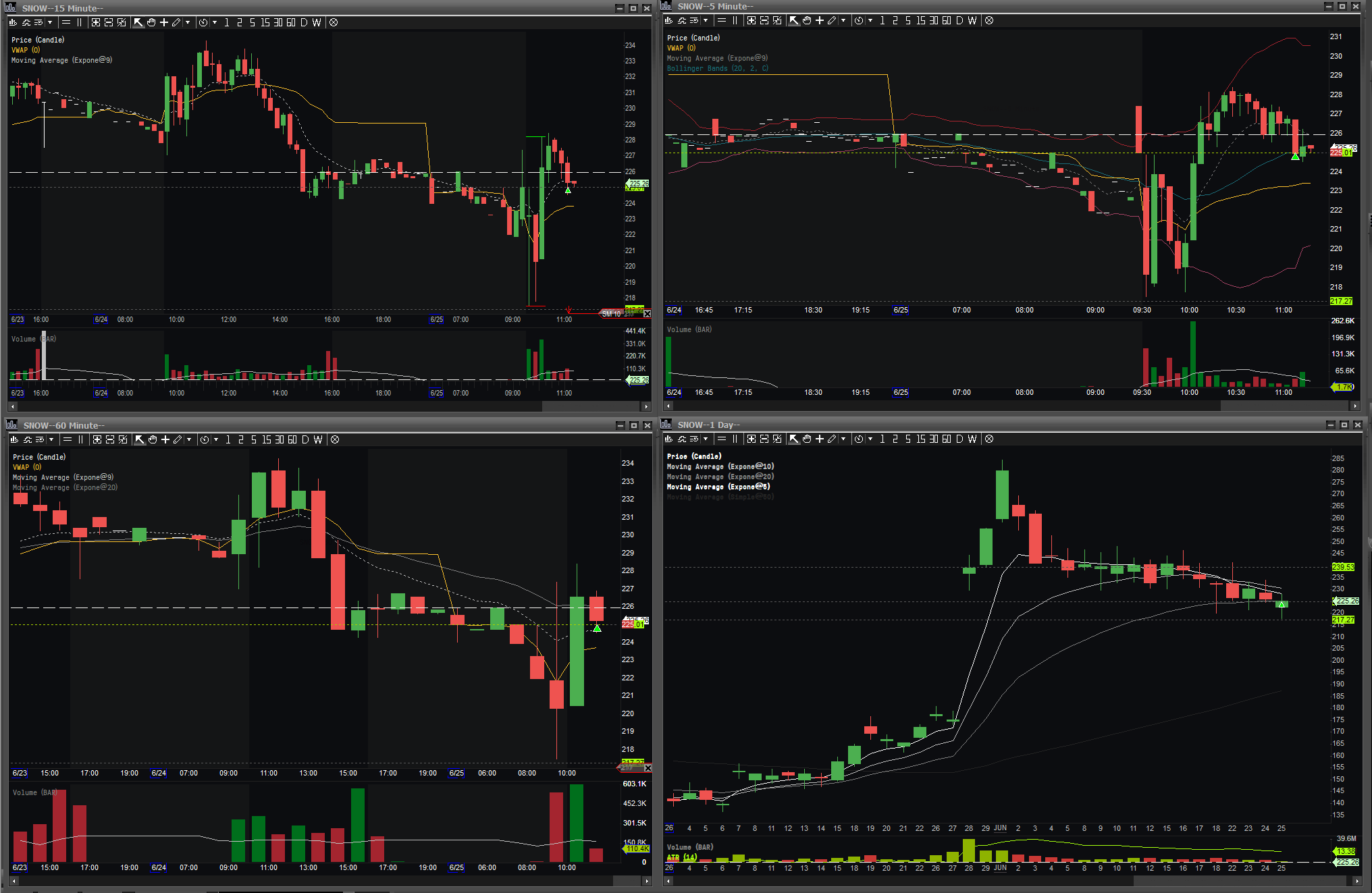Screen dimensions: 1372x893
Task: Set 60 Minute chart to 15-minute timeframe
Action: click(267, 439)
